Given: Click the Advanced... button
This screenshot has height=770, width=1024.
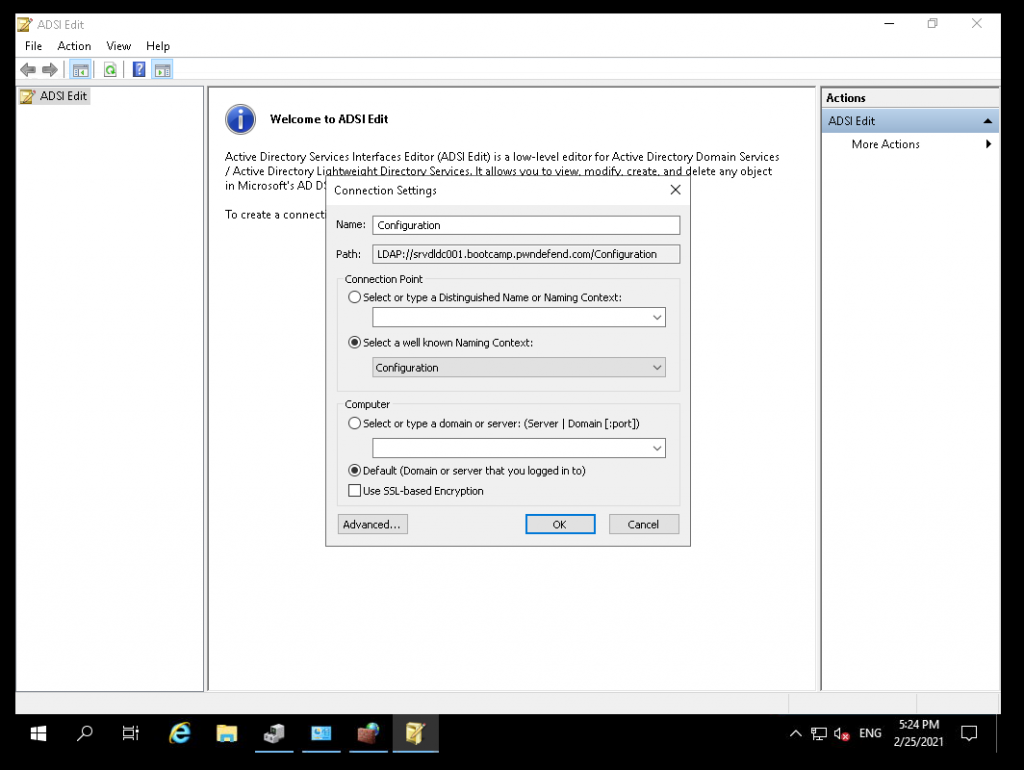Looking at the screenshot, I should pos(372,524).
